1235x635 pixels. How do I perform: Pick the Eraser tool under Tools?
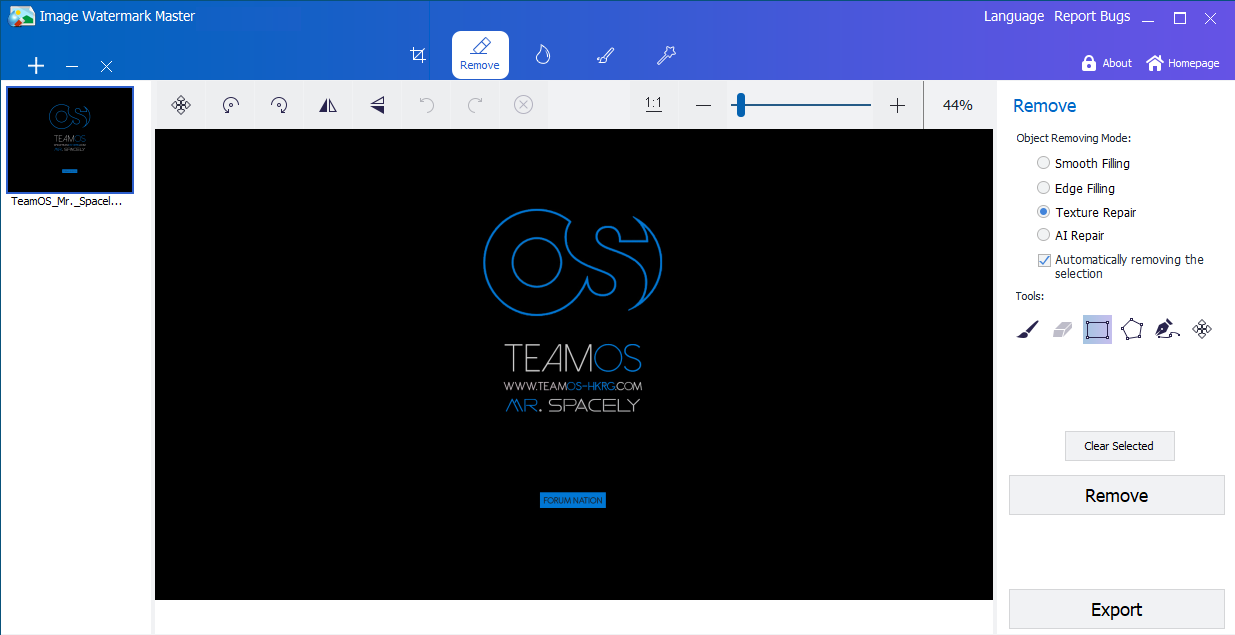(x=1063, y=329)
